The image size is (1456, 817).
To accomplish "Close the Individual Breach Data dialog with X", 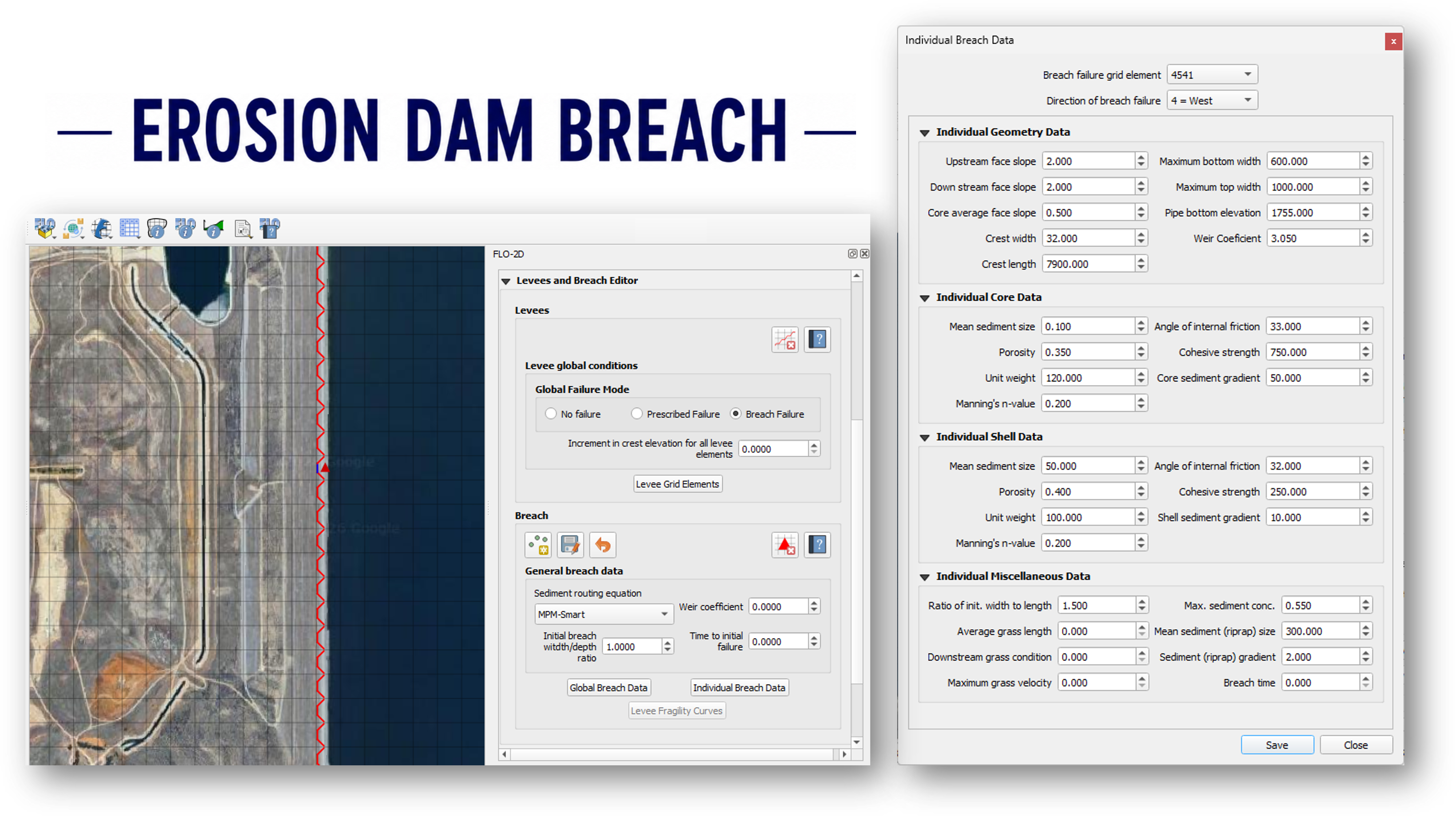I will (1393, 41).
